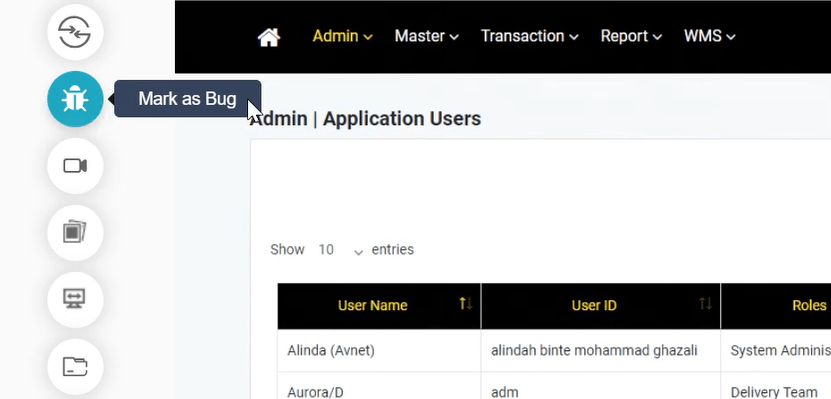Select the Aurora/D user row

click(554, 386)
